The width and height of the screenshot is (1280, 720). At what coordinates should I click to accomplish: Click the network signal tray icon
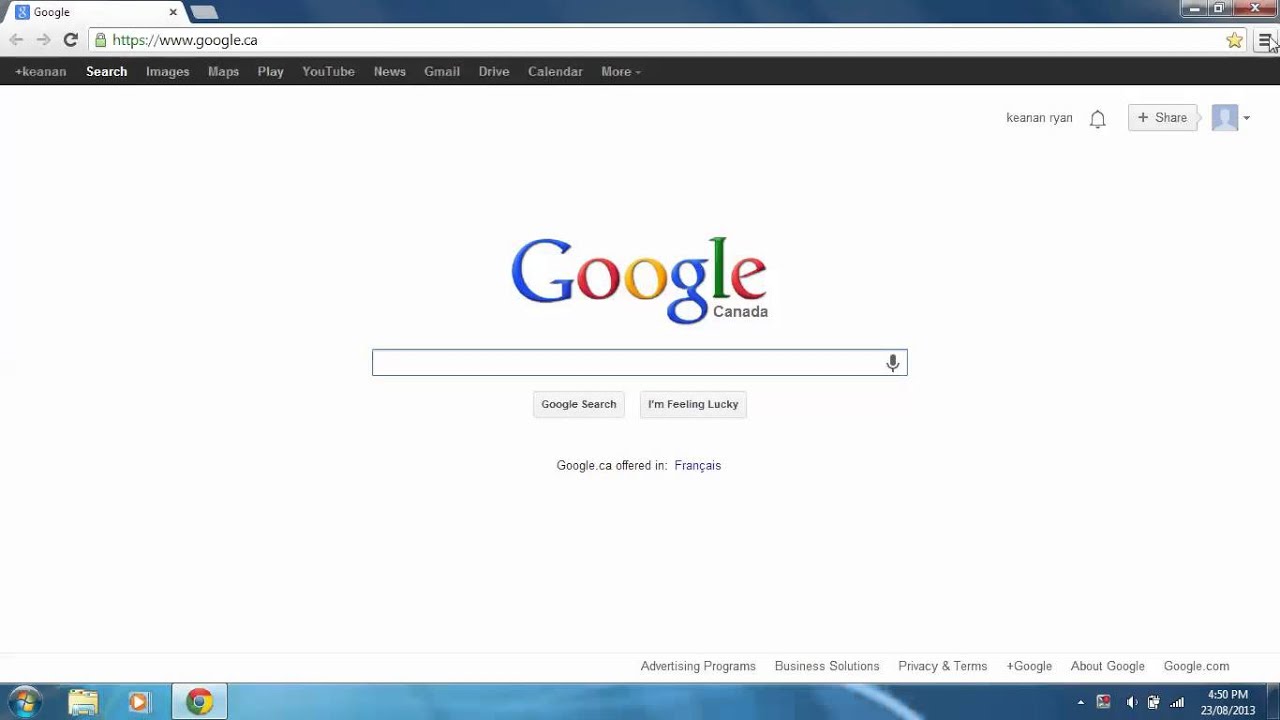(1177, 702)
